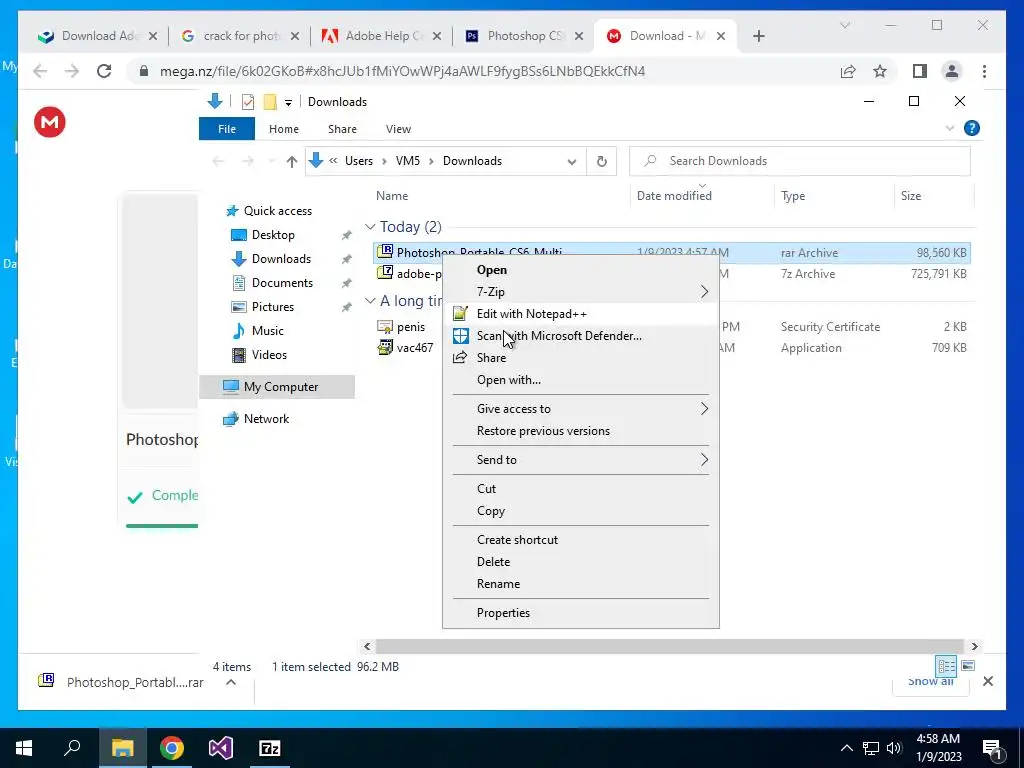Open Google Chrome from the taskbar
The width and height of the screenshot is (1024, 768).
pos(172,748)
